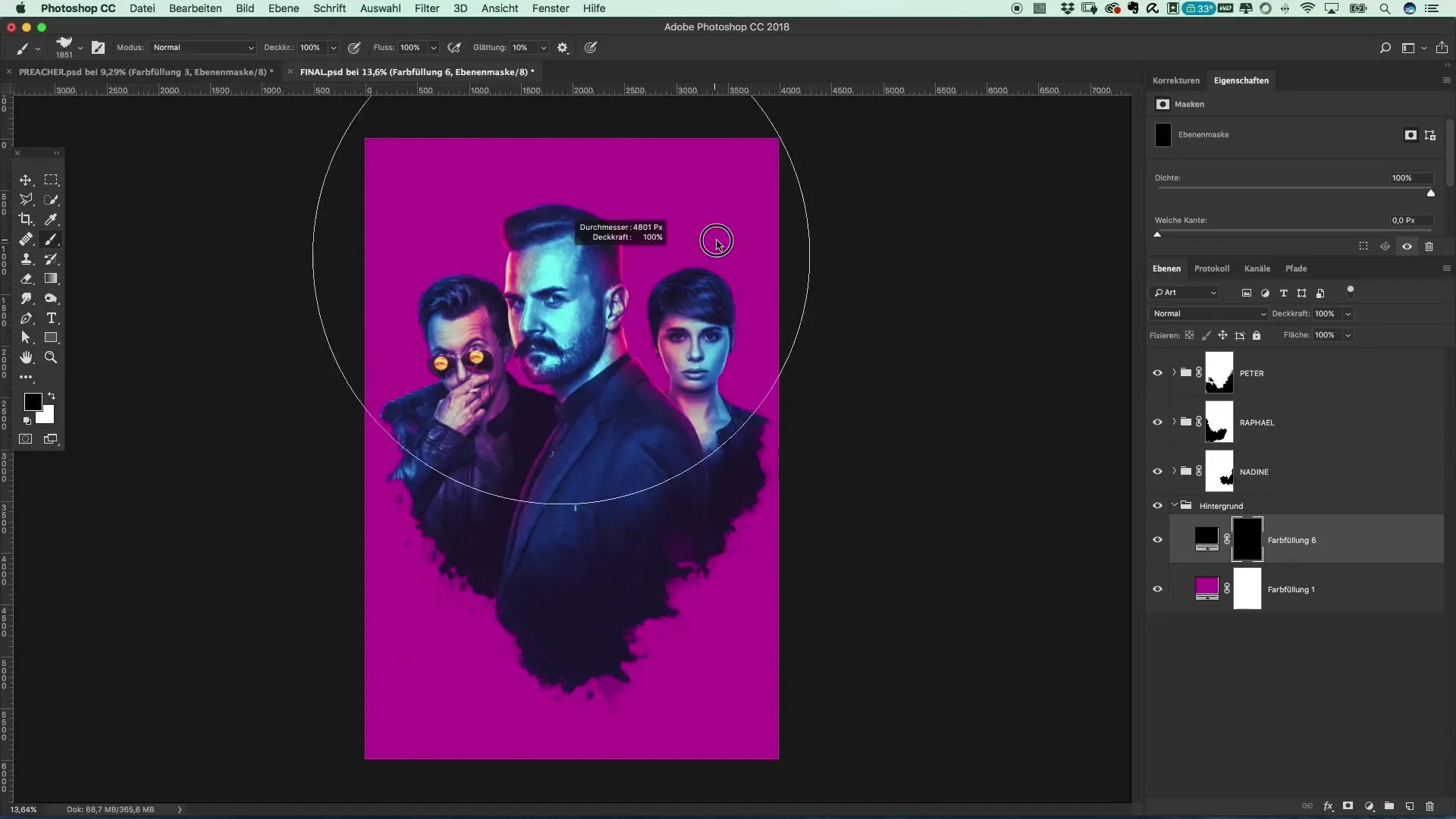This screenshot has width=1456, height=819.
Task: Load selection from mask icon
Action: [1363, 246]
